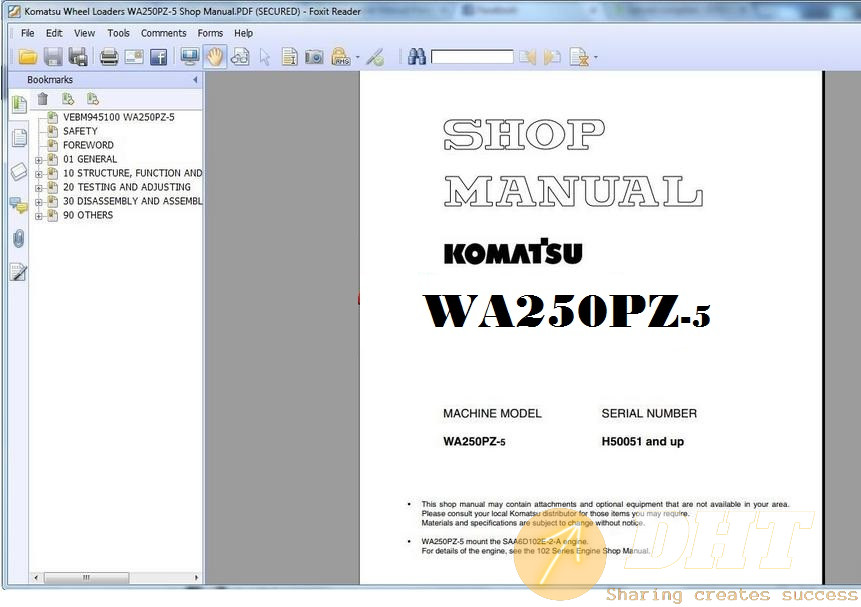Open the Bookmarks side panel tab icon
861x607 pixels.
19,104
